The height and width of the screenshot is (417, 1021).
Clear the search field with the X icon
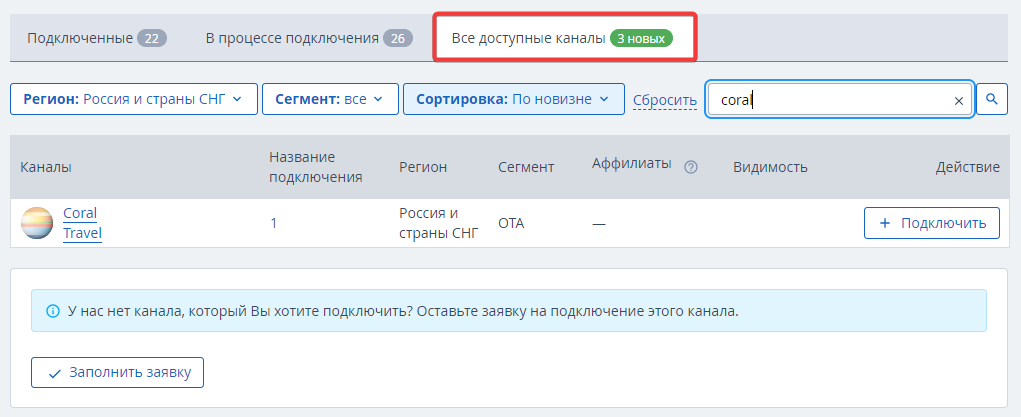(x=958, y=100)
